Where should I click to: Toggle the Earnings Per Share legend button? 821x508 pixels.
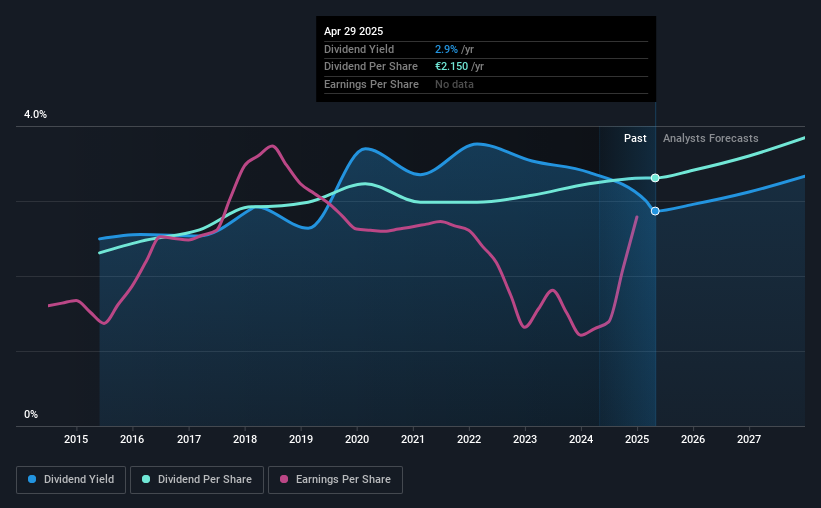tap(335, 480)
